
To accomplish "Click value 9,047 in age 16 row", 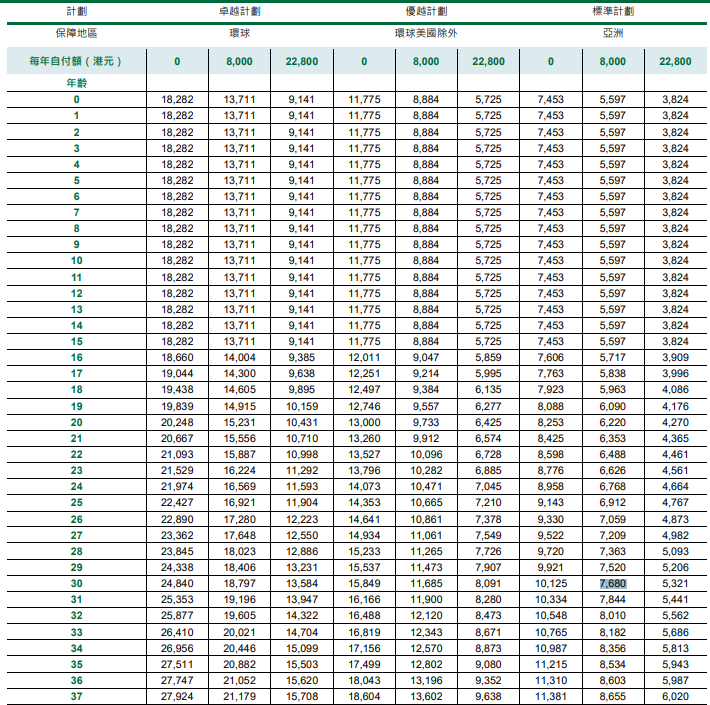I will click(426, 357).
